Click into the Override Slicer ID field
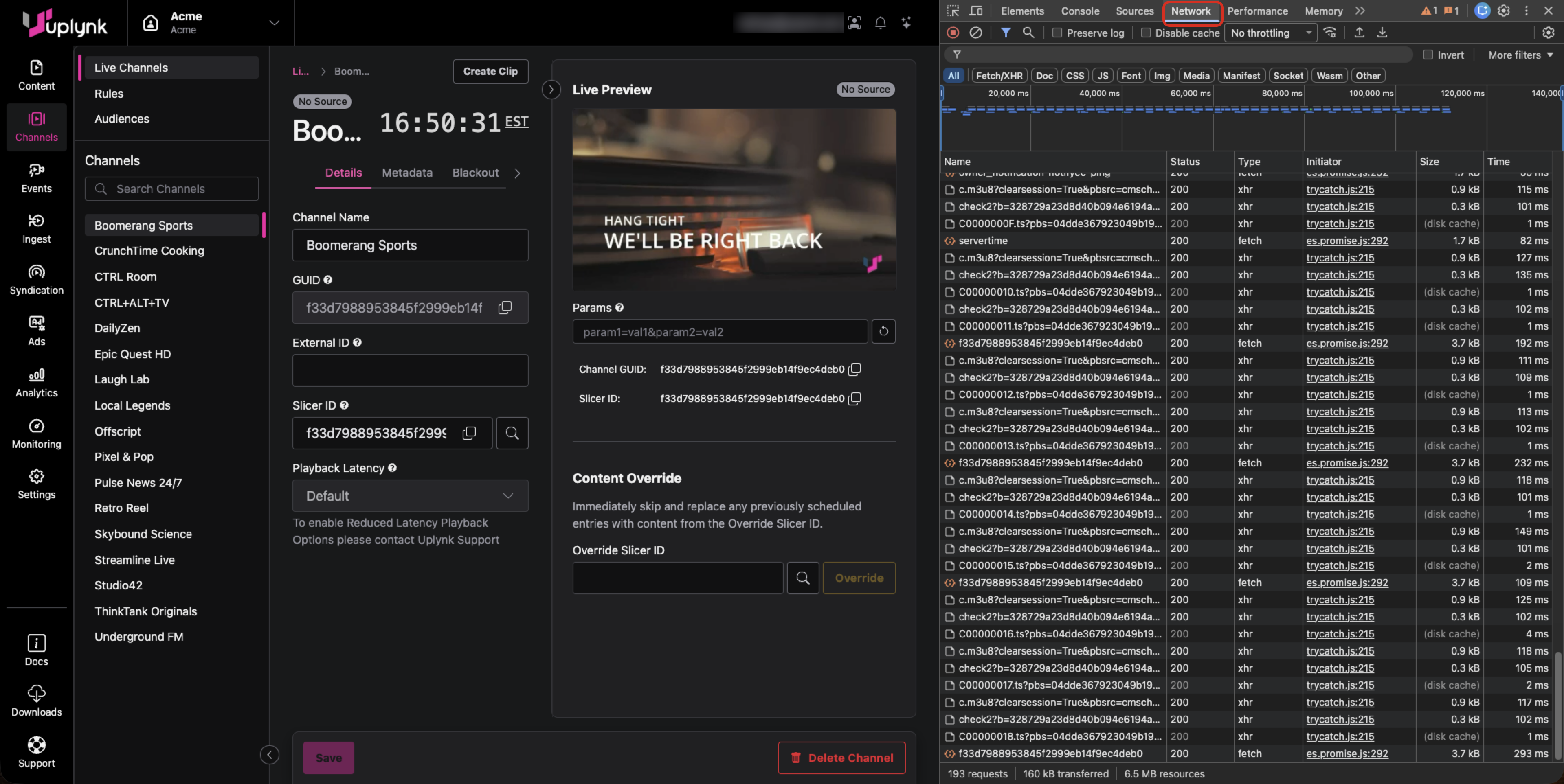The height and width of the screenshot is (784, 1564). pyautogui.click(x=678, y=578)
